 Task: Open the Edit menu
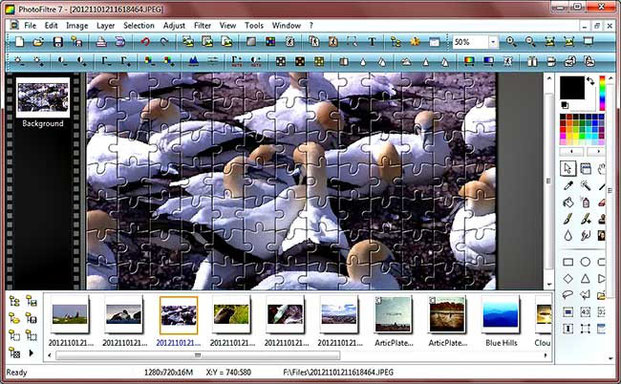[x=51, y=26]
